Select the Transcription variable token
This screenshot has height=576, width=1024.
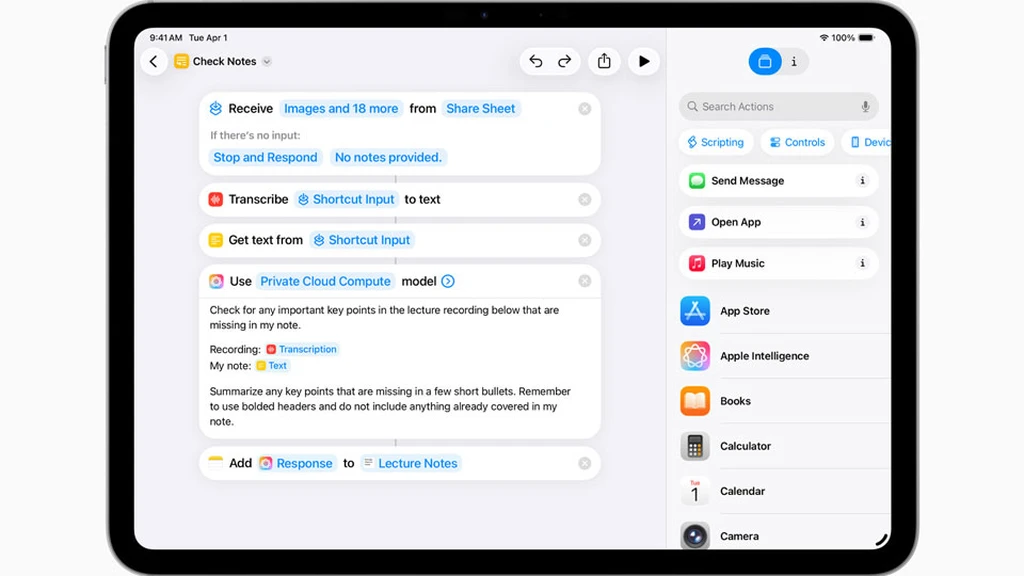click(302, 349)
